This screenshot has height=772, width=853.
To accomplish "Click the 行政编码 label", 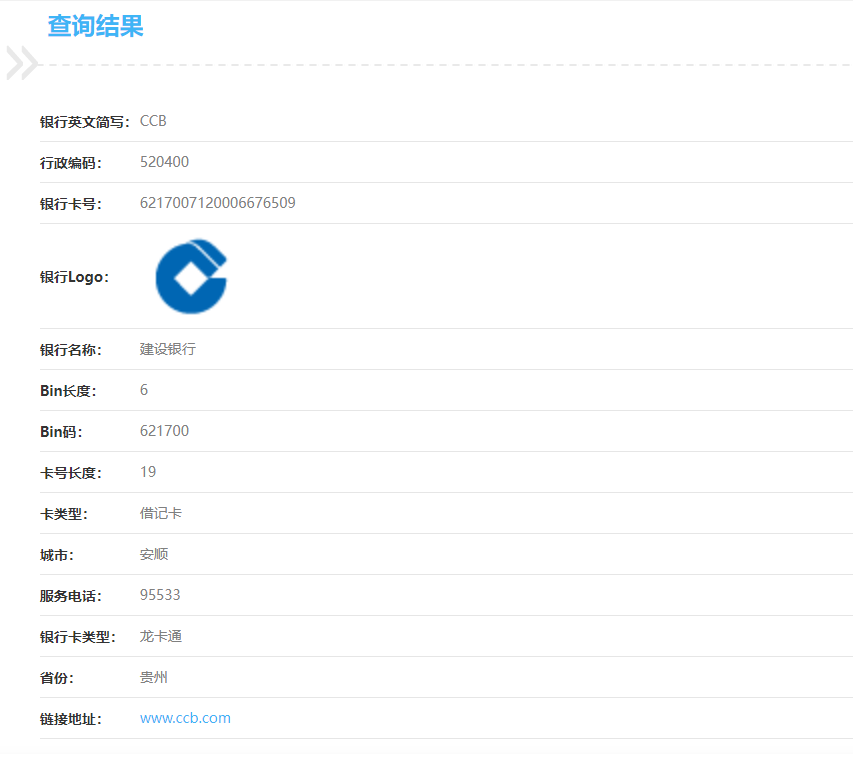I will (70, 163).
